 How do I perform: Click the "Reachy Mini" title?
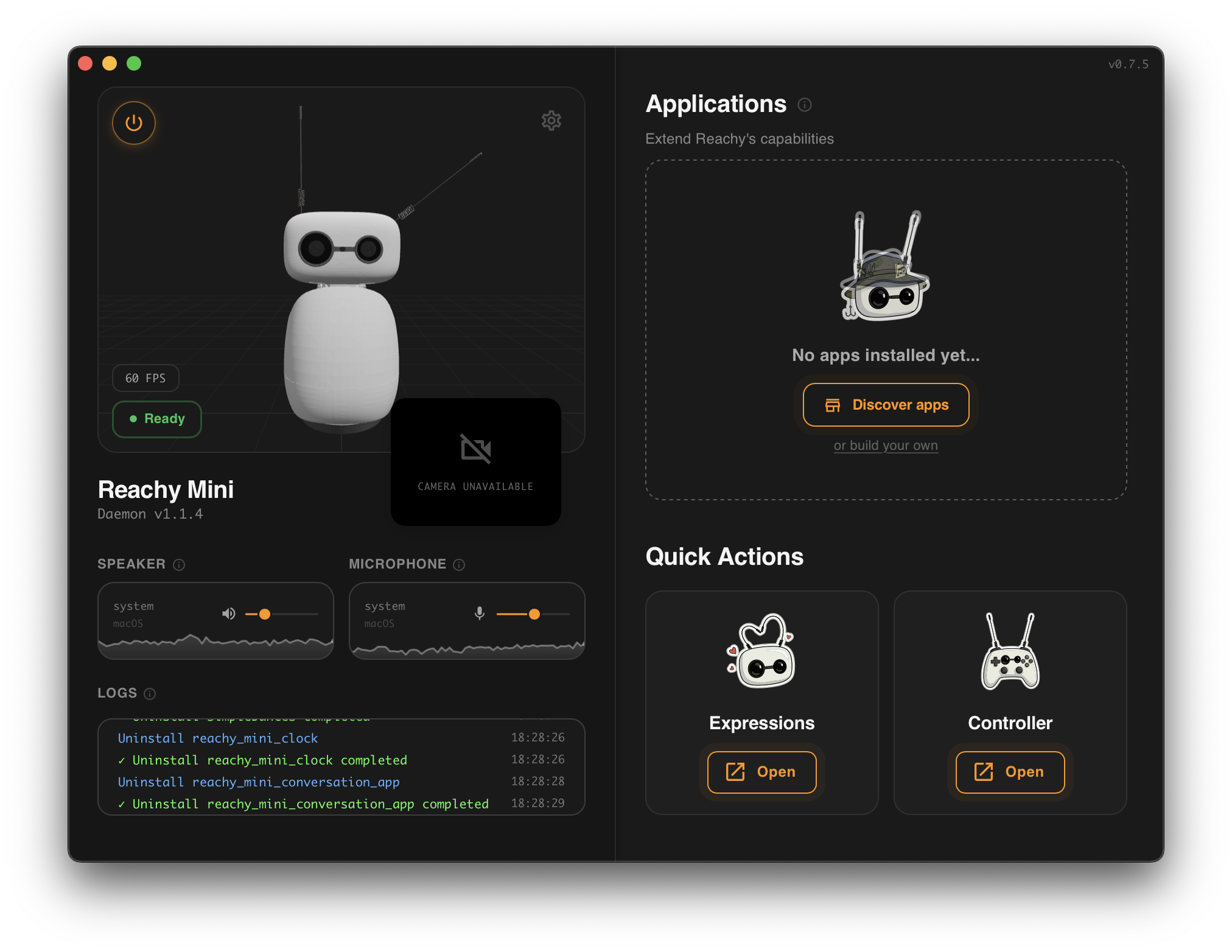[x=166, y=490]
